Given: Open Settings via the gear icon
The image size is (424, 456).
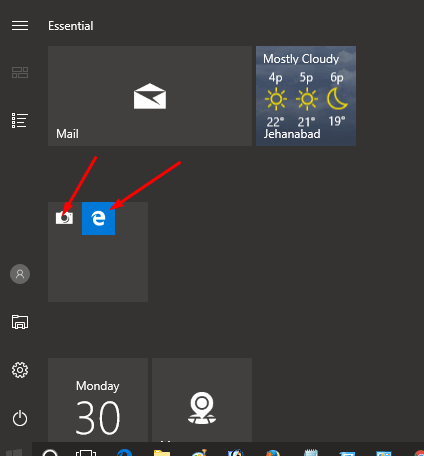Looking at the screenshot, I should [20, 370].
